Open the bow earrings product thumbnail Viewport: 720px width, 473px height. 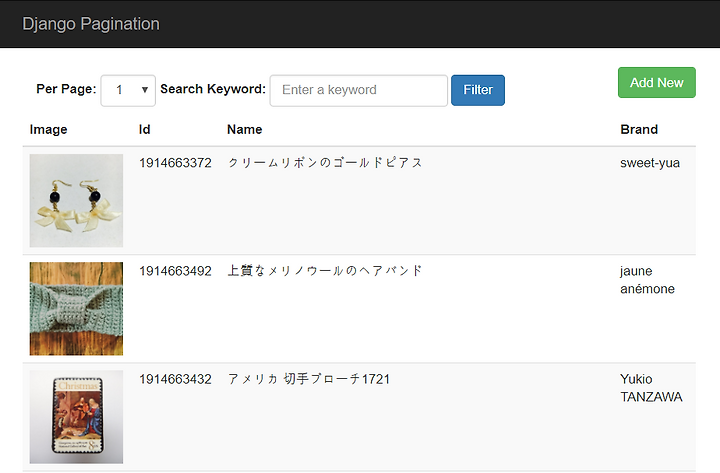click(76, 200)
